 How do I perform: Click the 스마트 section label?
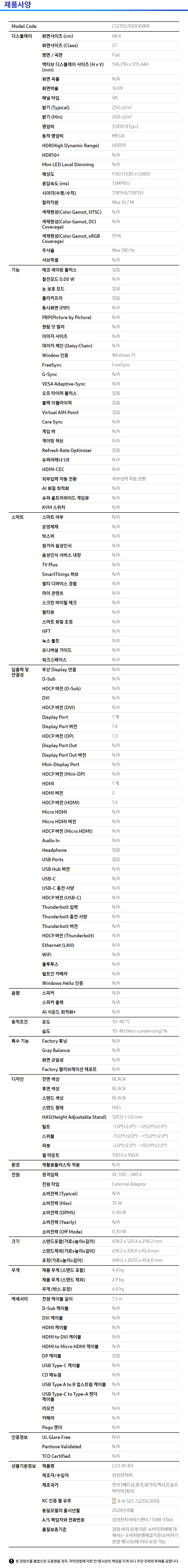click(x=18, y=517)
